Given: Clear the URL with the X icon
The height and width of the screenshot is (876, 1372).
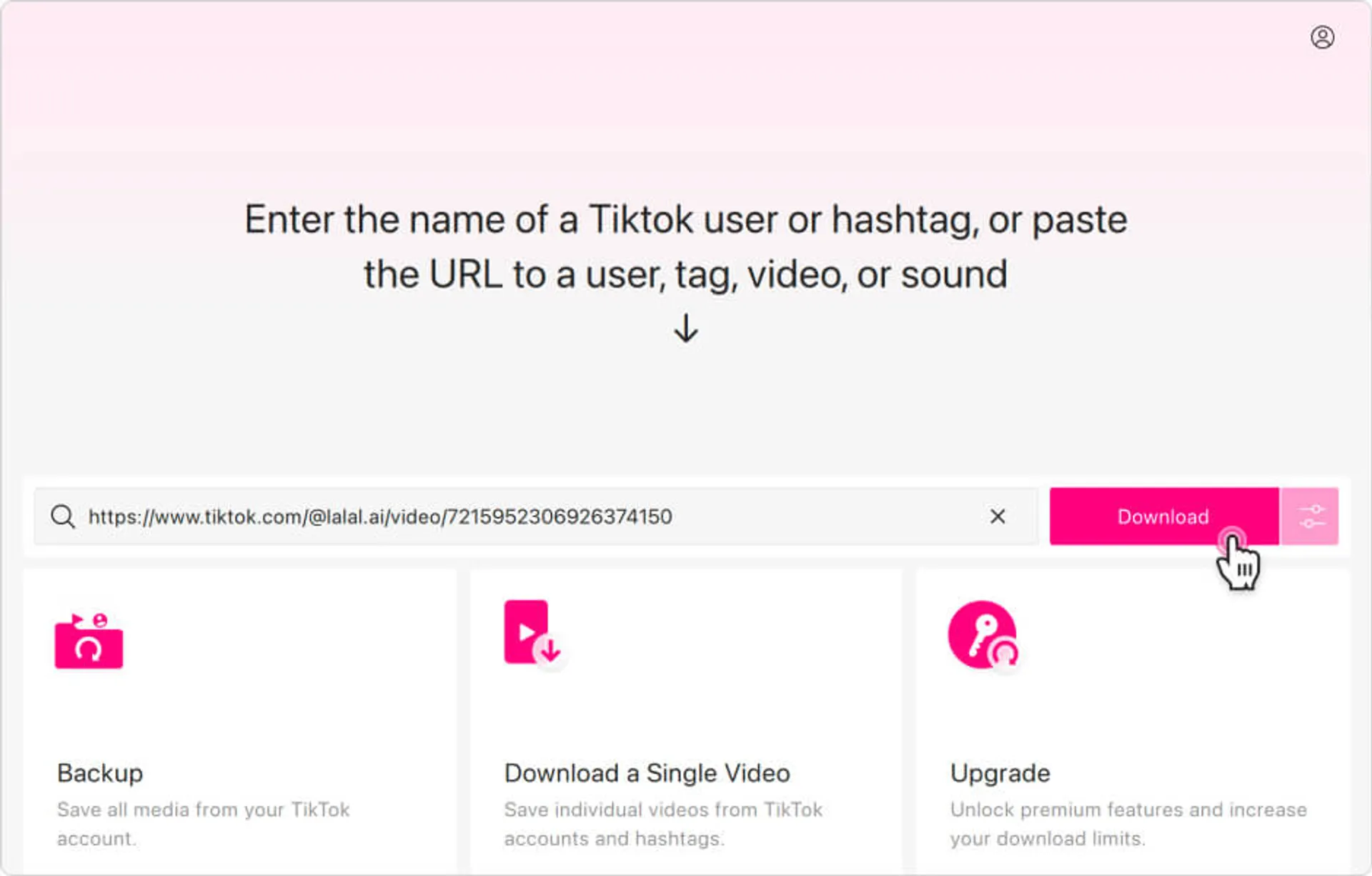Looking at the screenshot, I should pos(998,516).
